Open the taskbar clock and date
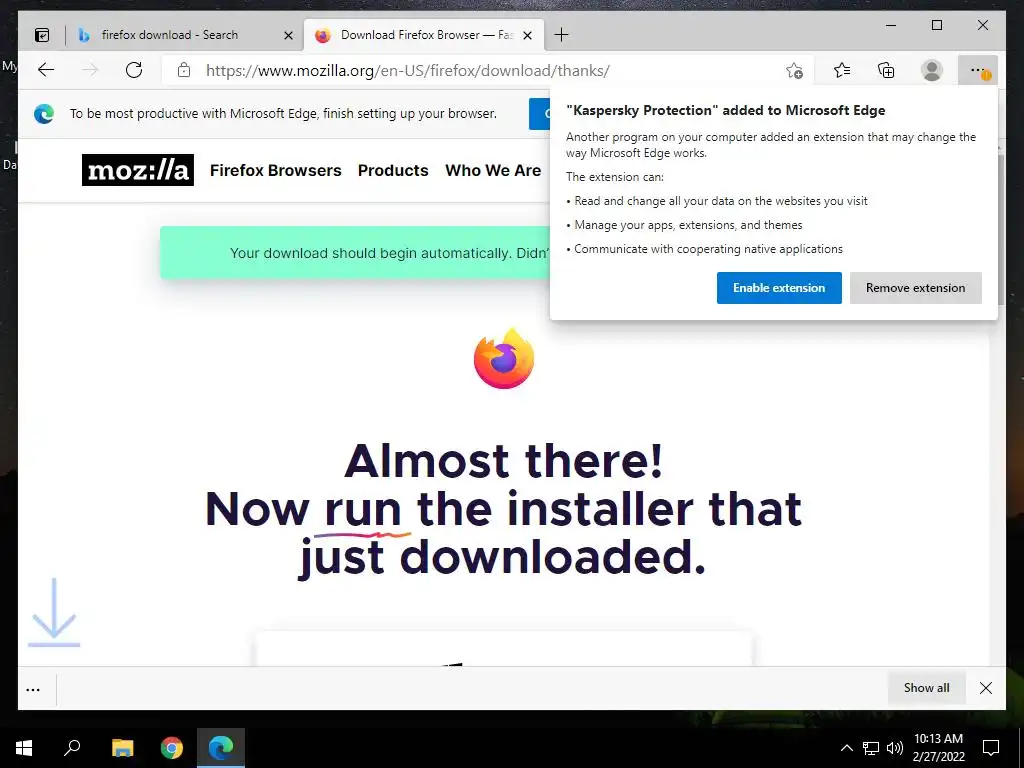 (x=938, y=748)
